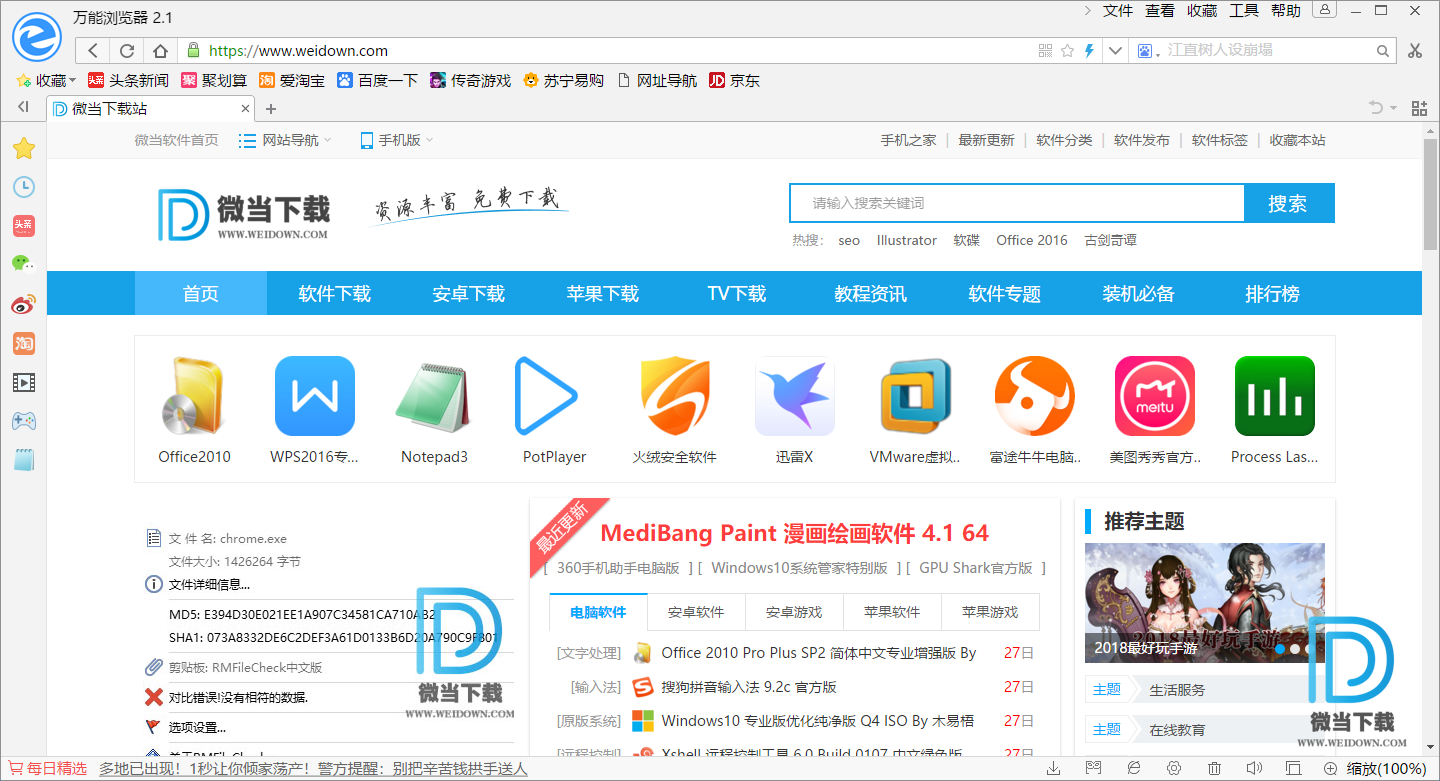Open the 文件 menu
The width and height of the screenshot is (1440, 781).
(x=1118, y=10)
